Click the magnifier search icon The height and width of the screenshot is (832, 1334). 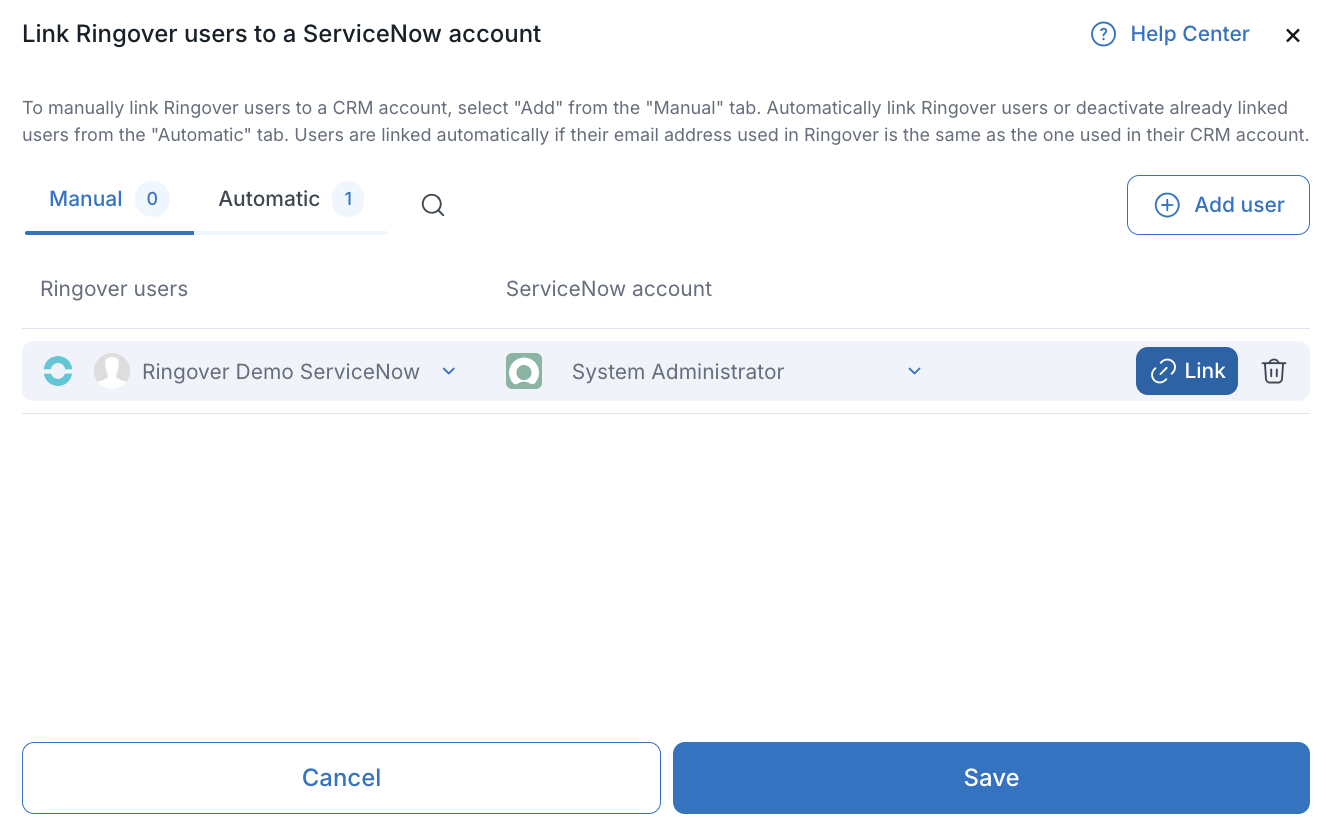tap(432, 205)
